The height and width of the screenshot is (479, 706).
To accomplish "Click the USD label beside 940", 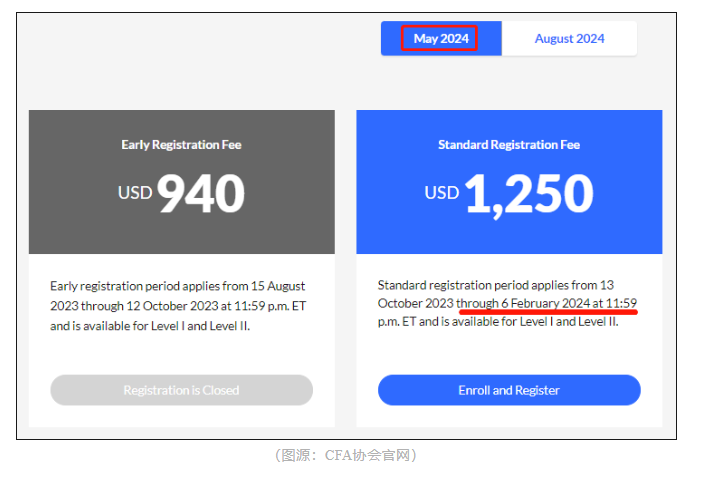I will [x=135, y=191].
